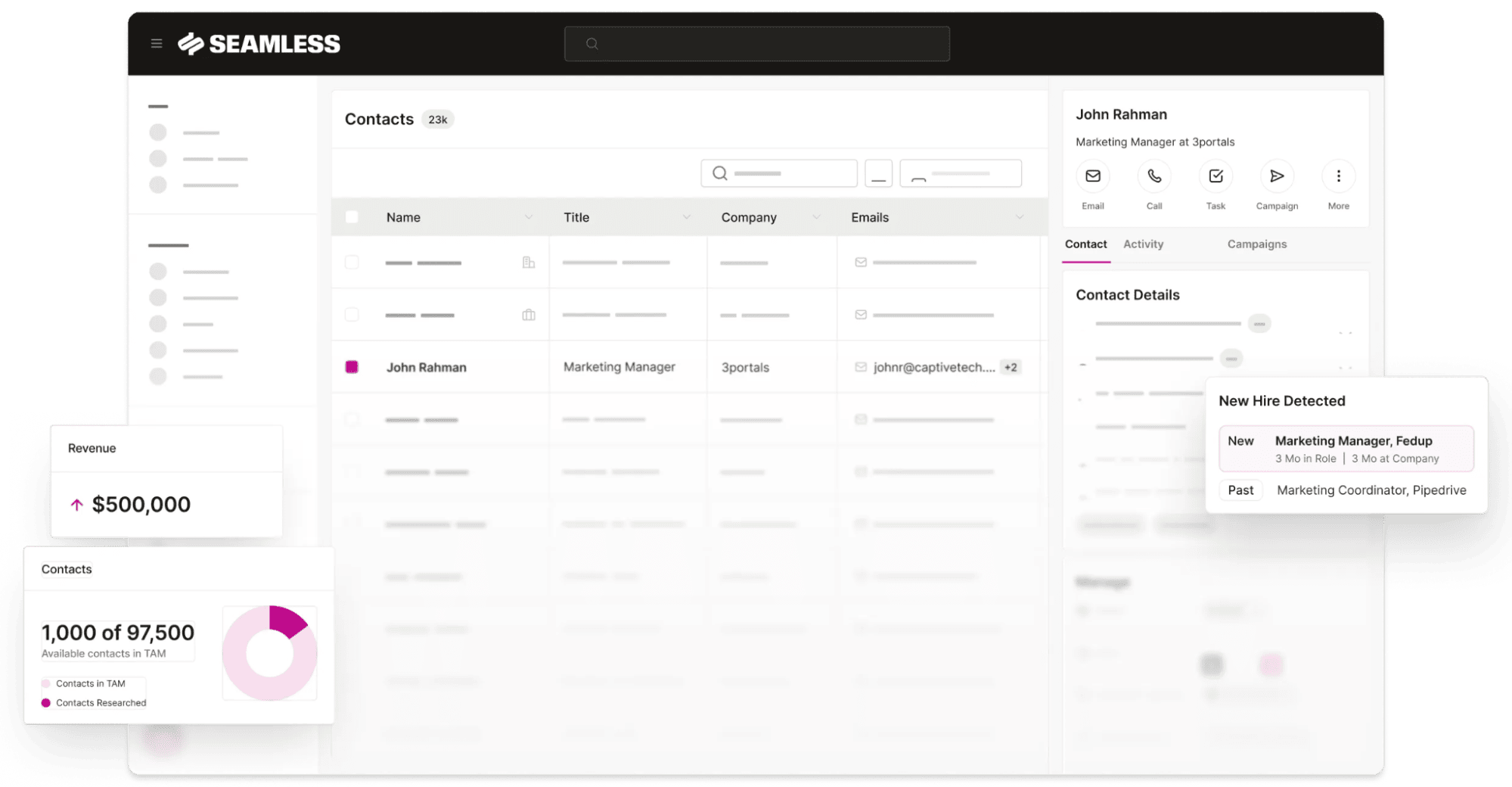Focus the top global search bar
The width and height of the screenshot is (1512, 787).
pyautogui.click(x=756, y=44)
